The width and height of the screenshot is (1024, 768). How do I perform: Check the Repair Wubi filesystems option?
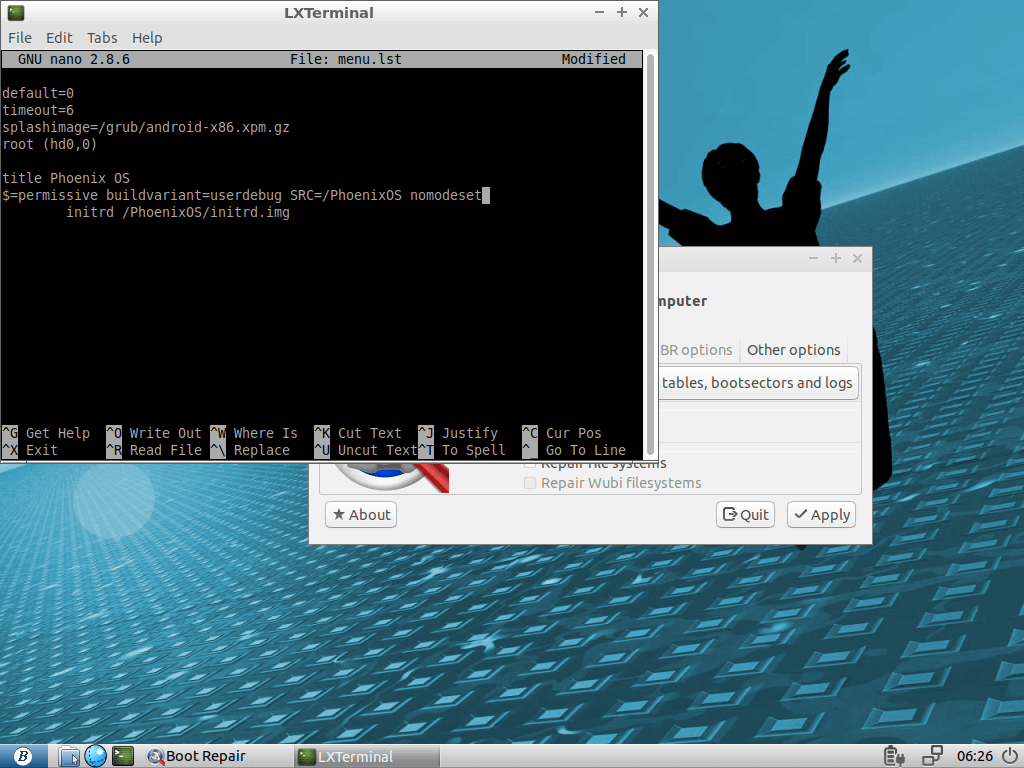pyautogui.click(x=530, y=483)
